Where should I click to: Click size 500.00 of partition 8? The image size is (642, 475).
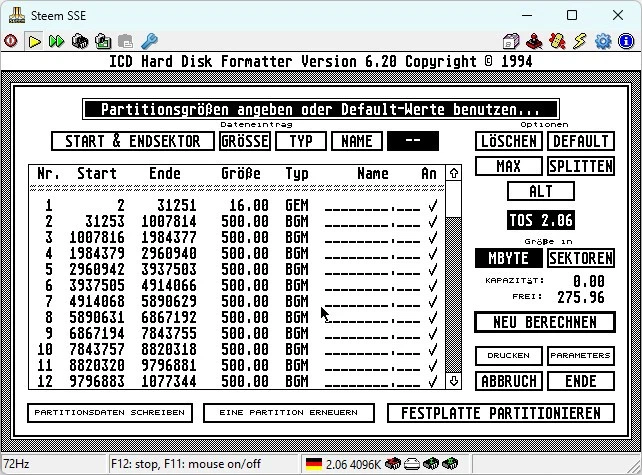tap(245, 317)
